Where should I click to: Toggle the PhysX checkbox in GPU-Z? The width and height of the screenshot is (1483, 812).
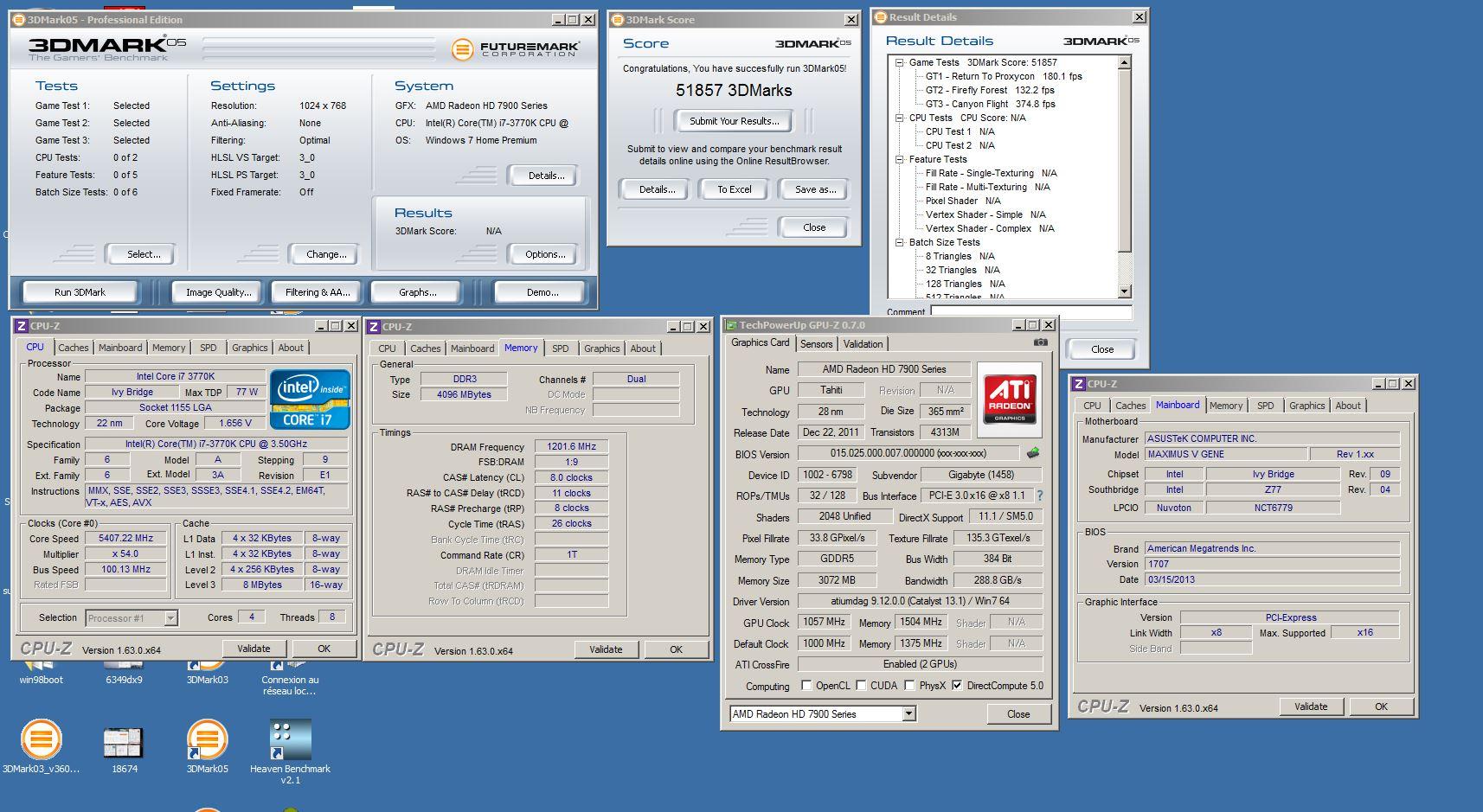pyautogui.click(x=909, y=686)
